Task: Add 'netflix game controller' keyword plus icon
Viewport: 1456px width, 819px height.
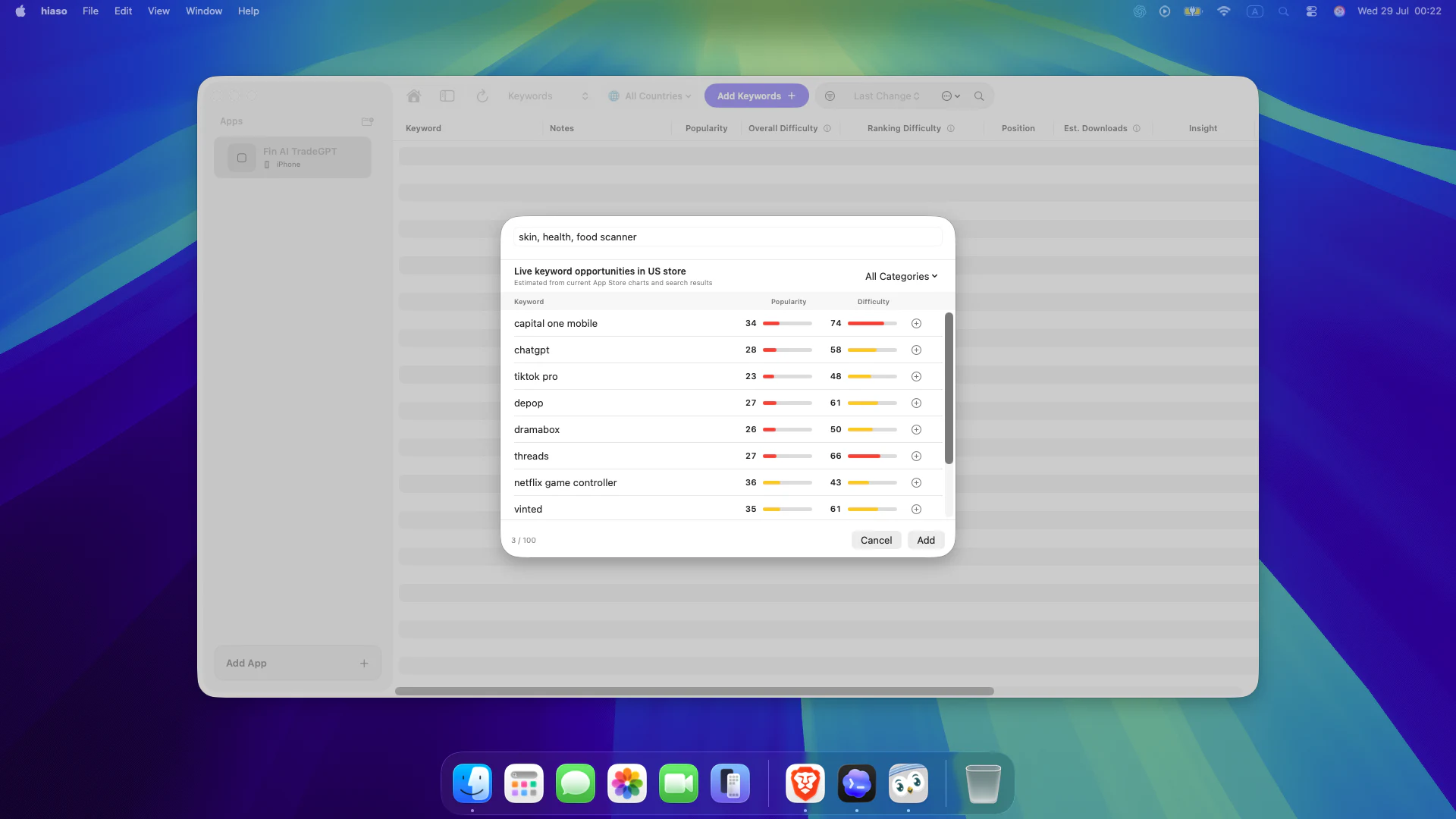Action: (x=916, y=483)
